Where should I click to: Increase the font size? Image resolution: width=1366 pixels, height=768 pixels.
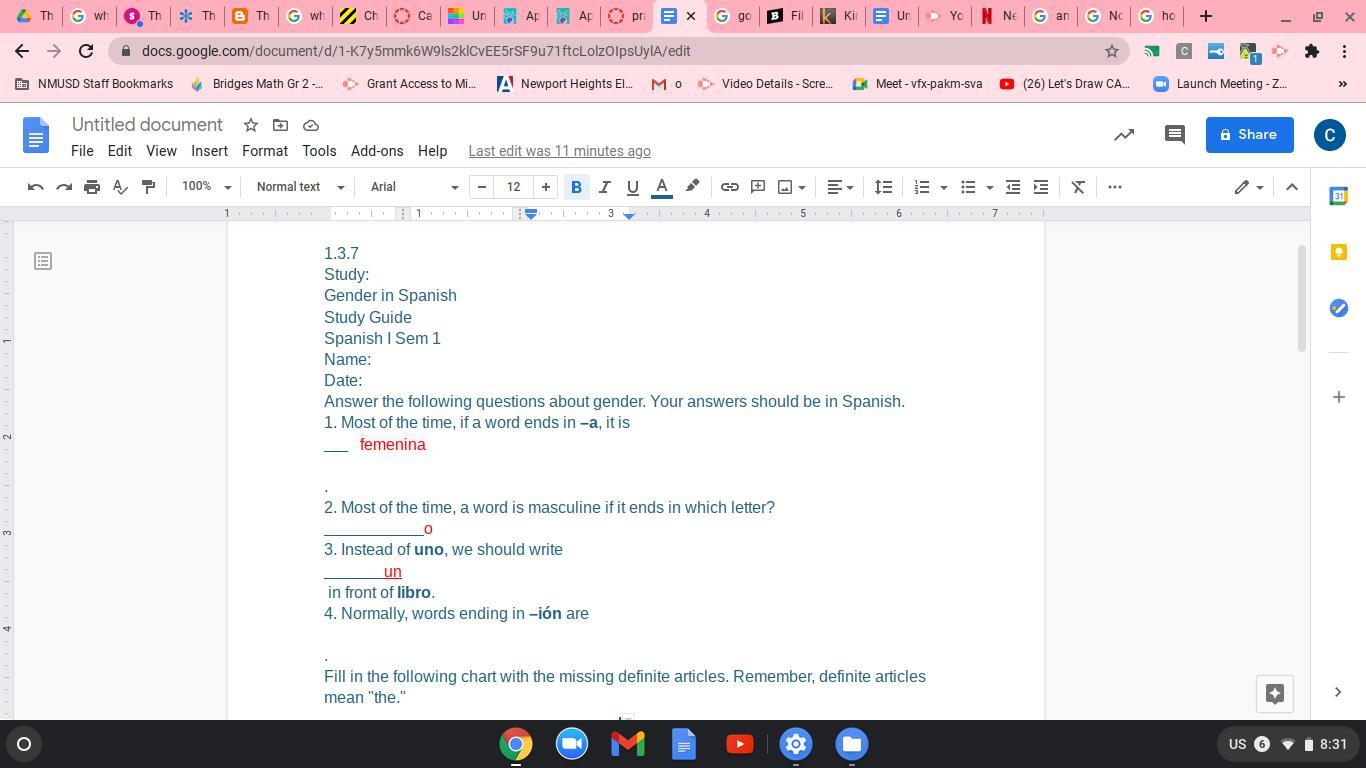click(546, 187)
